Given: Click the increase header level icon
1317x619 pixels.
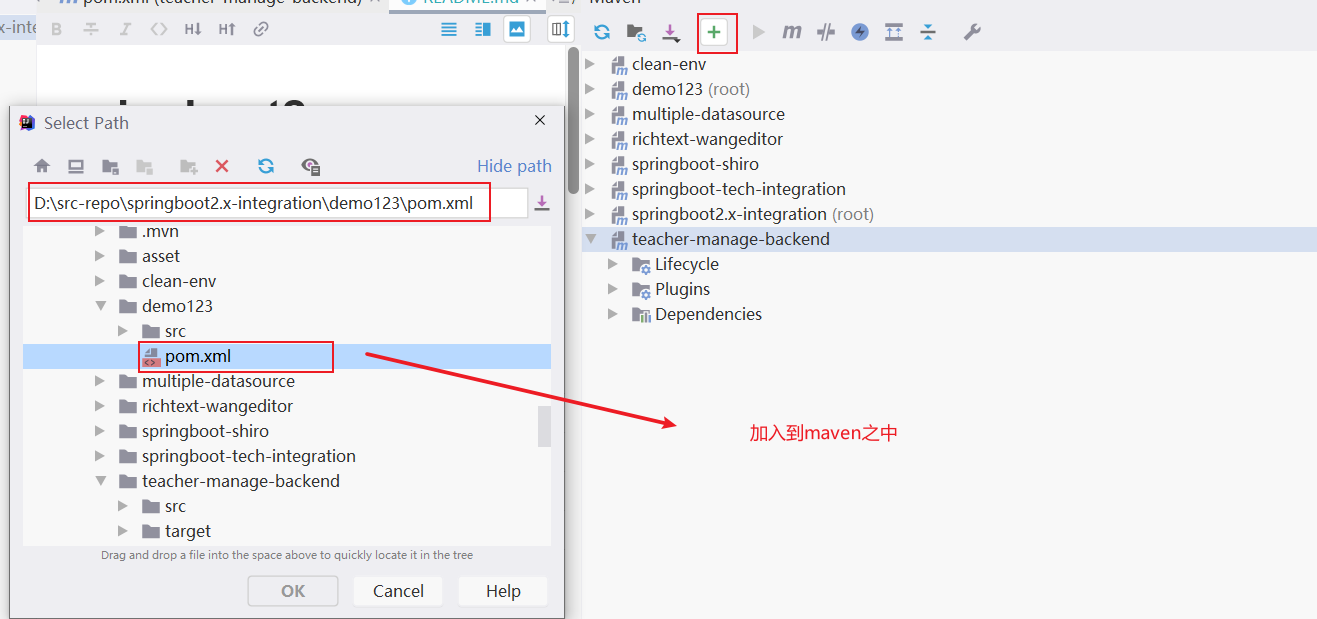Looking at the screenshot, I should [x=227, y=29].
